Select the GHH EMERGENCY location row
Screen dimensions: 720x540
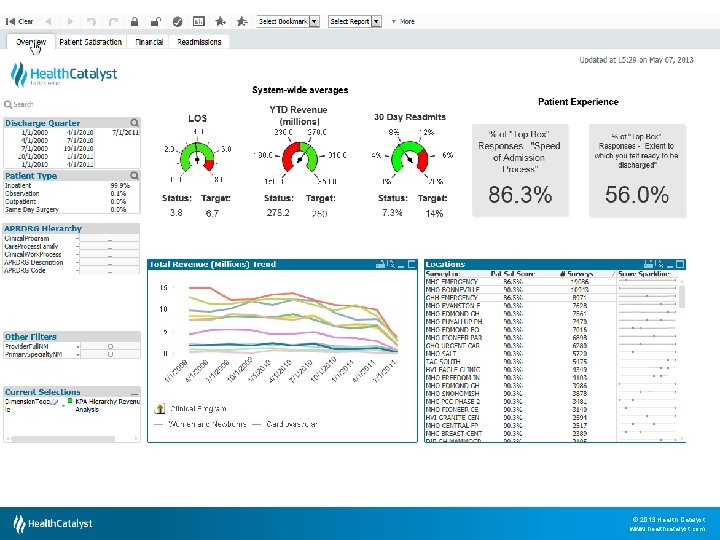[551, 298]
